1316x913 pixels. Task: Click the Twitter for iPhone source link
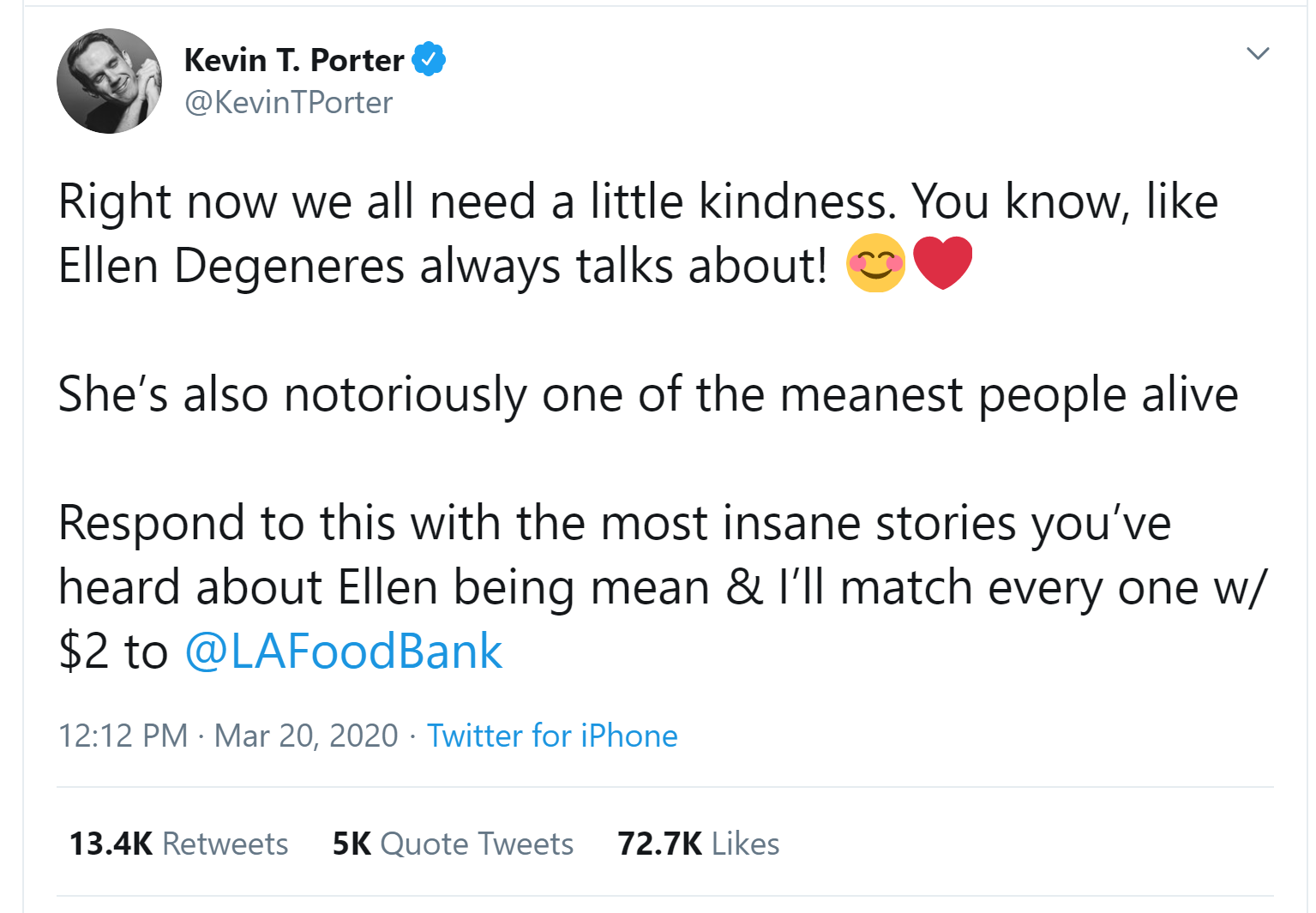point(552,736)
